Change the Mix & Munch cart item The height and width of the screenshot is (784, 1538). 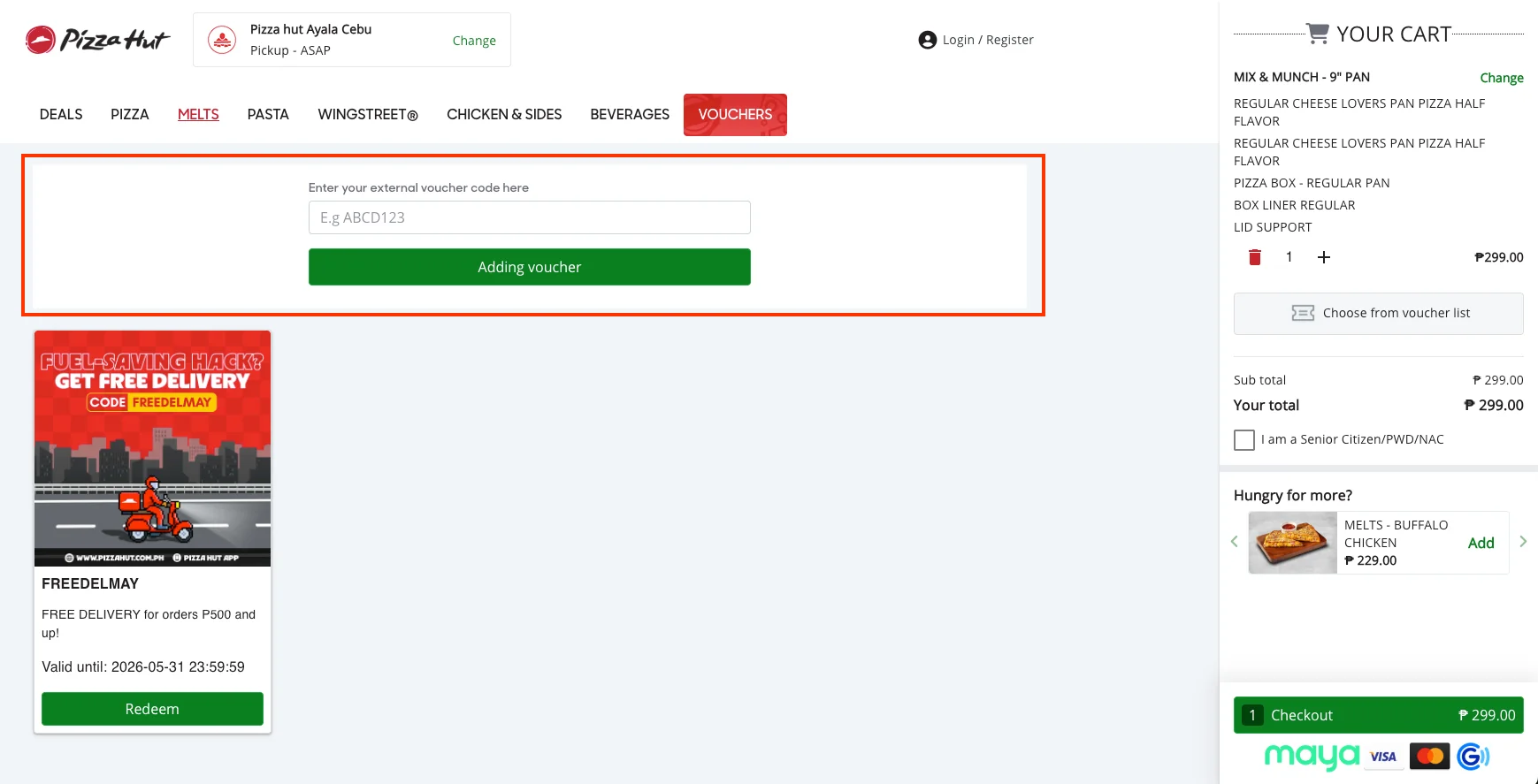click(1502, 78)
